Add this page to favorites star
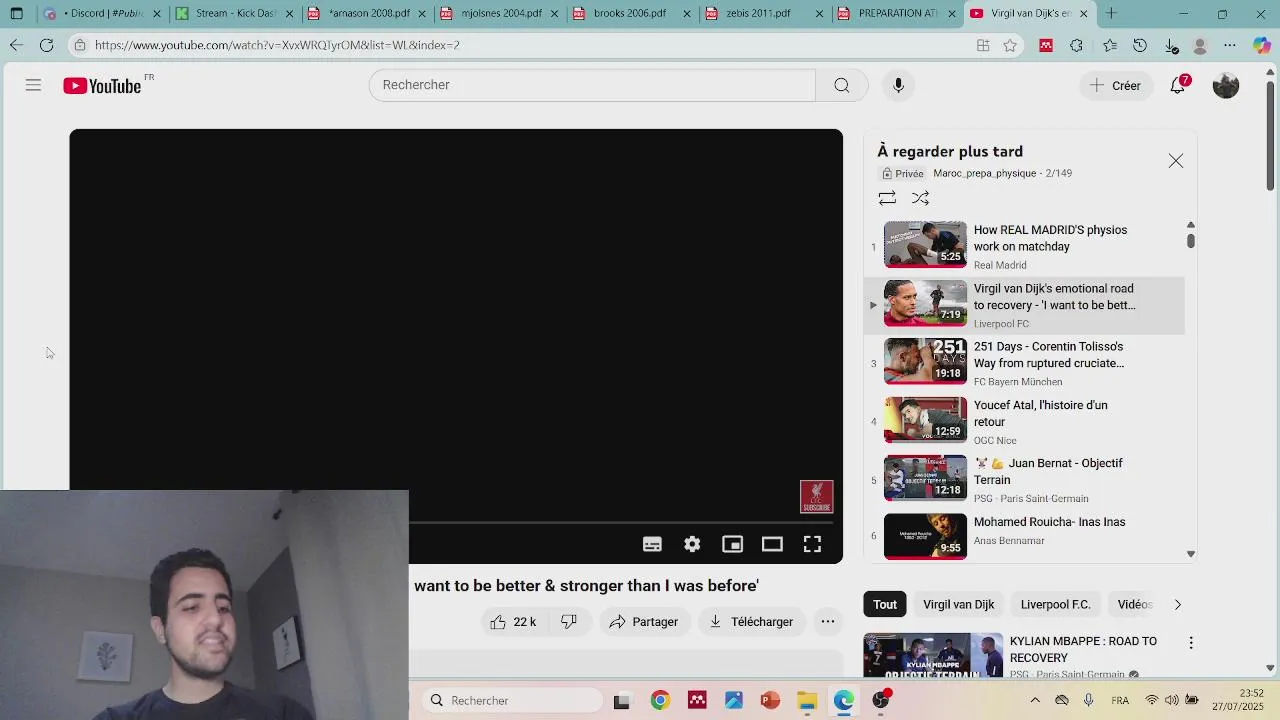1280x720 pixels. (x=1010, y=45)
